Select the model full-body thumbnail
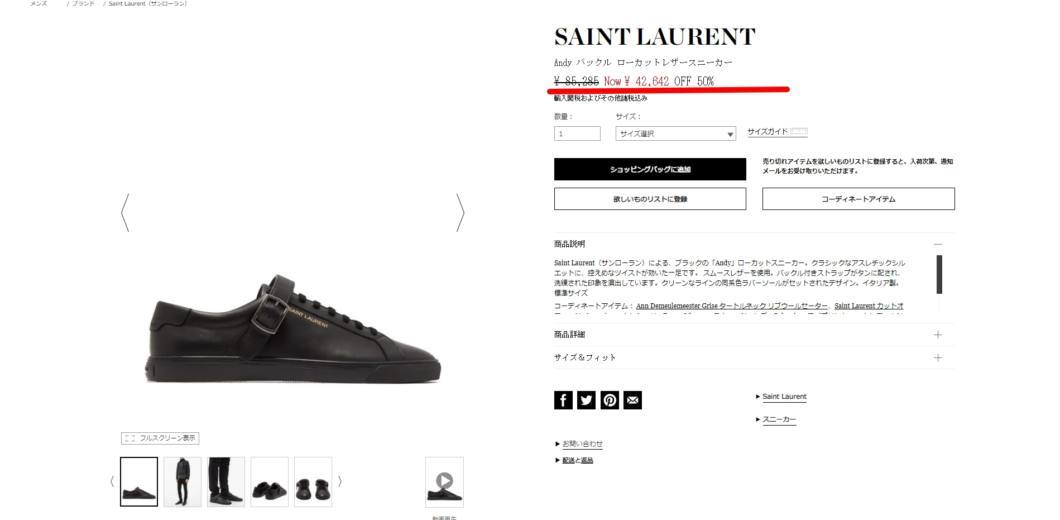This screenshot has width=1060, height=520. coord(183,482)
